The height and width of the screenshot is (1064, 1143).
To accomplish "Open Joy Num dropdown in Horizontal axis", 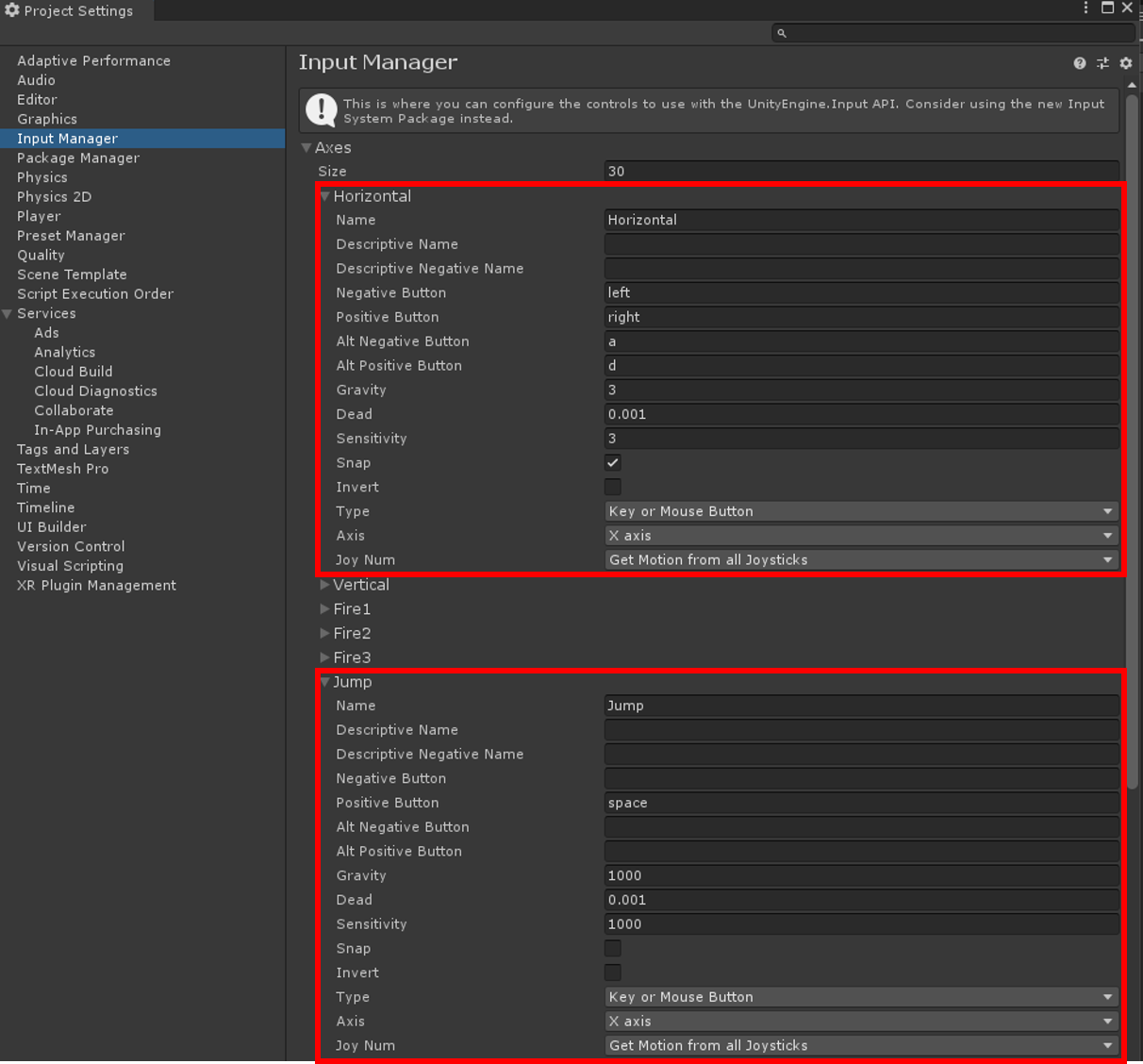I will (x=862, y=560).
